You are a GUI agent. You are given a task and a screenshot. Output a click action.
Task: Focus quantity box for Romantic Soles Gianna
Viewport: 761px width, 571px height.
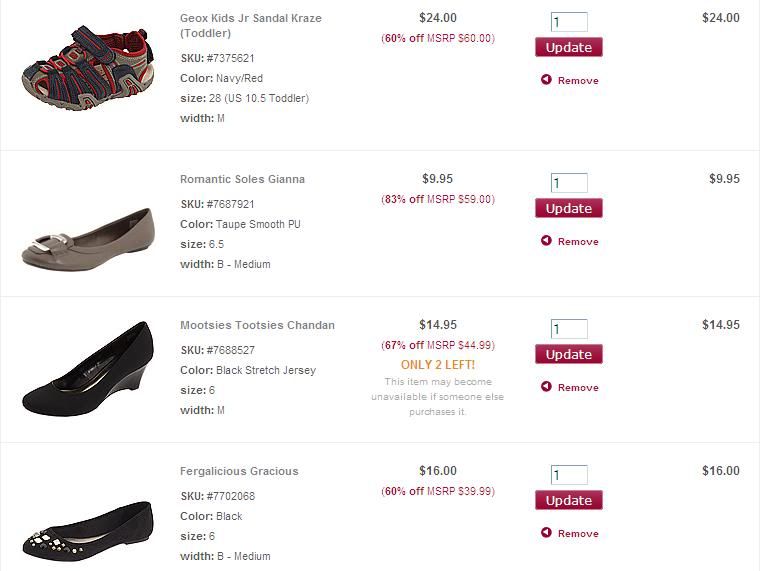pos(569,183)
